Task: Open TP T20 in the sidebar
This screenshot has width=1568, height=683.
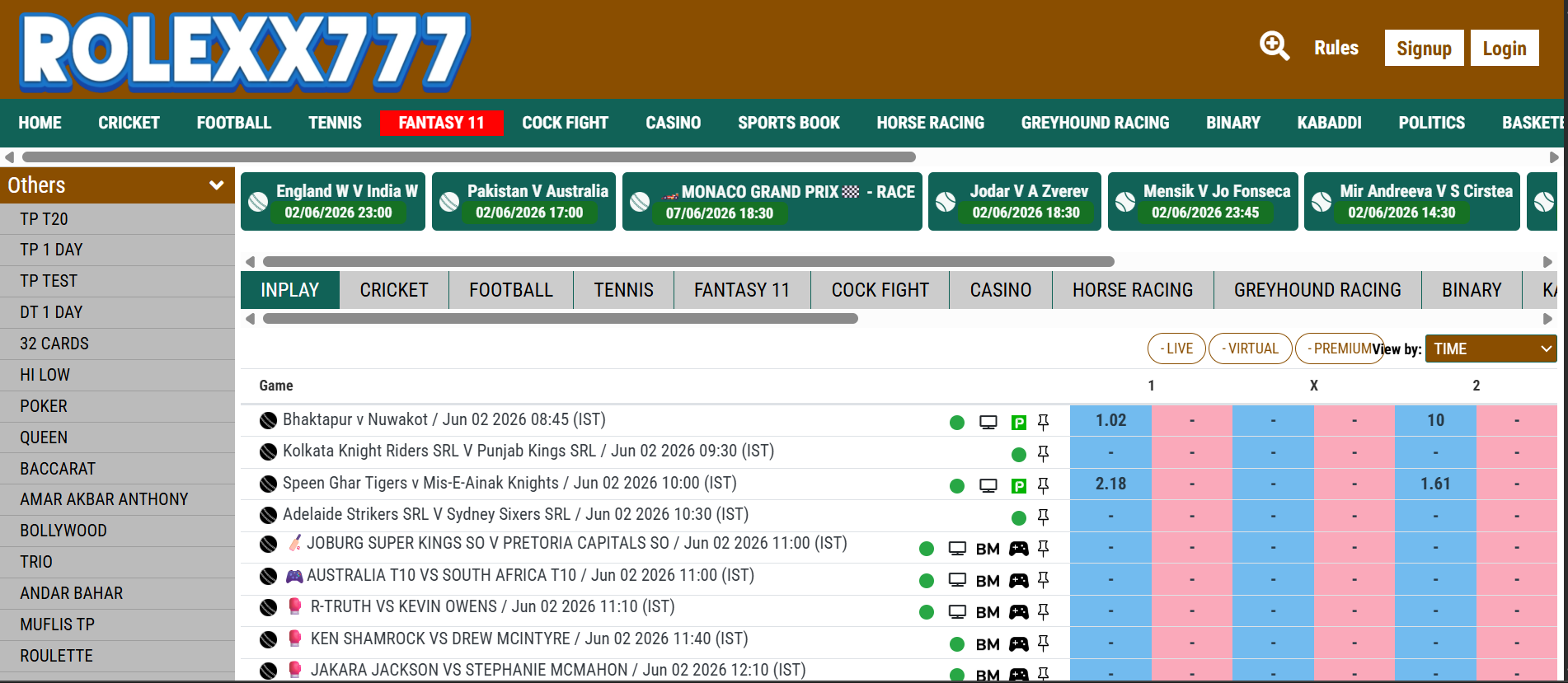Action: 117,219
